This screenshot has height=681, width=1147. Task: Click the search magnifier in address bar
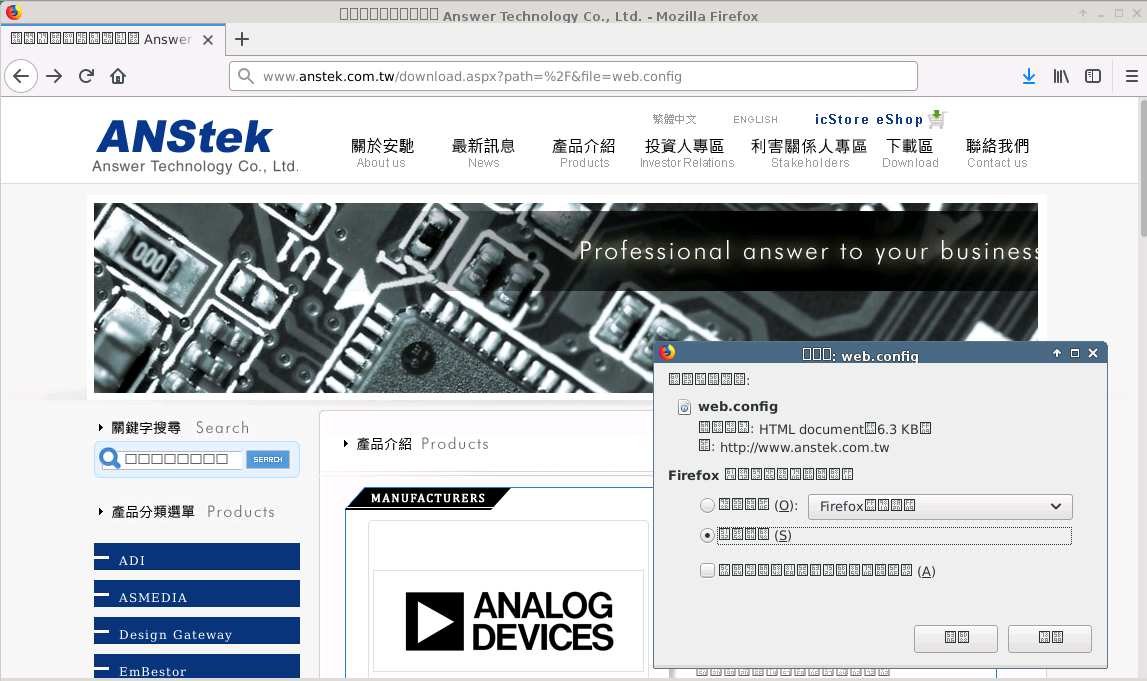(x=246, y=76)
